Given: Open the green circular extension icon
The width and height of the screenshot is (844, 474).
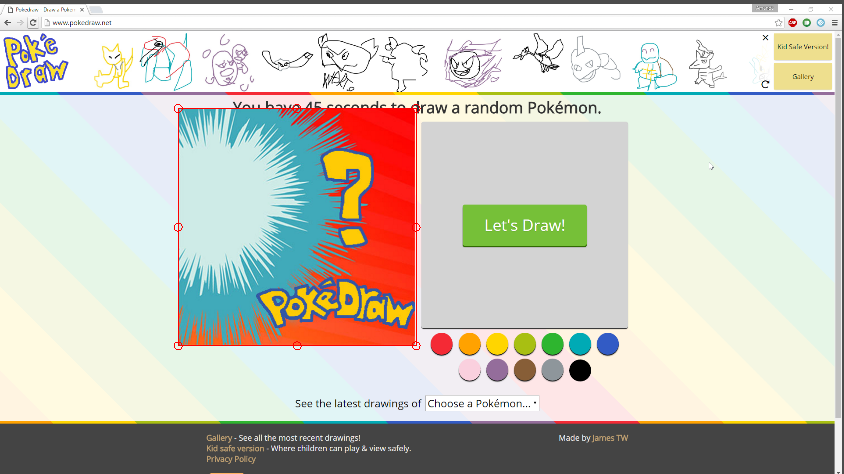Looking at the screenshot, I should pos(806,23).
